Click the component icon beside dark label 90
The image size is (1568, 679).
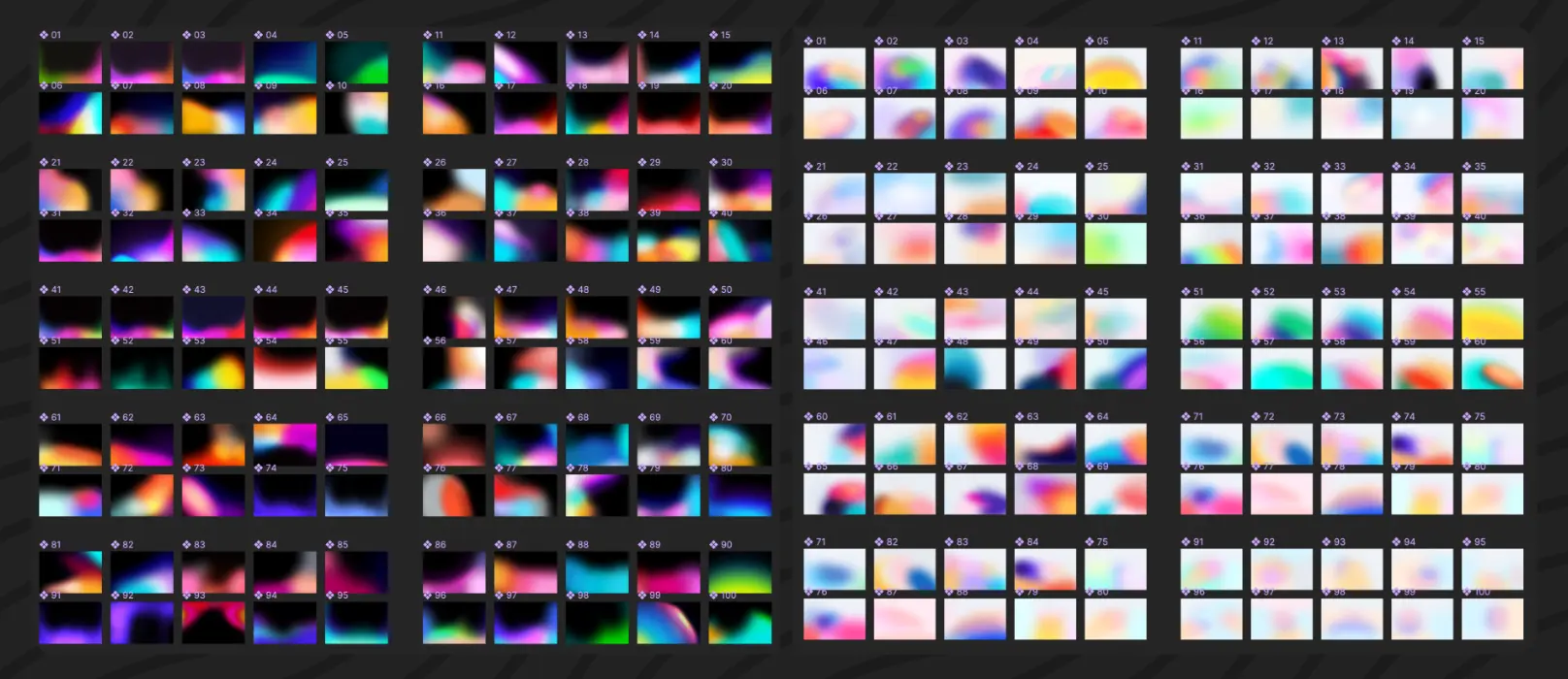713,545
